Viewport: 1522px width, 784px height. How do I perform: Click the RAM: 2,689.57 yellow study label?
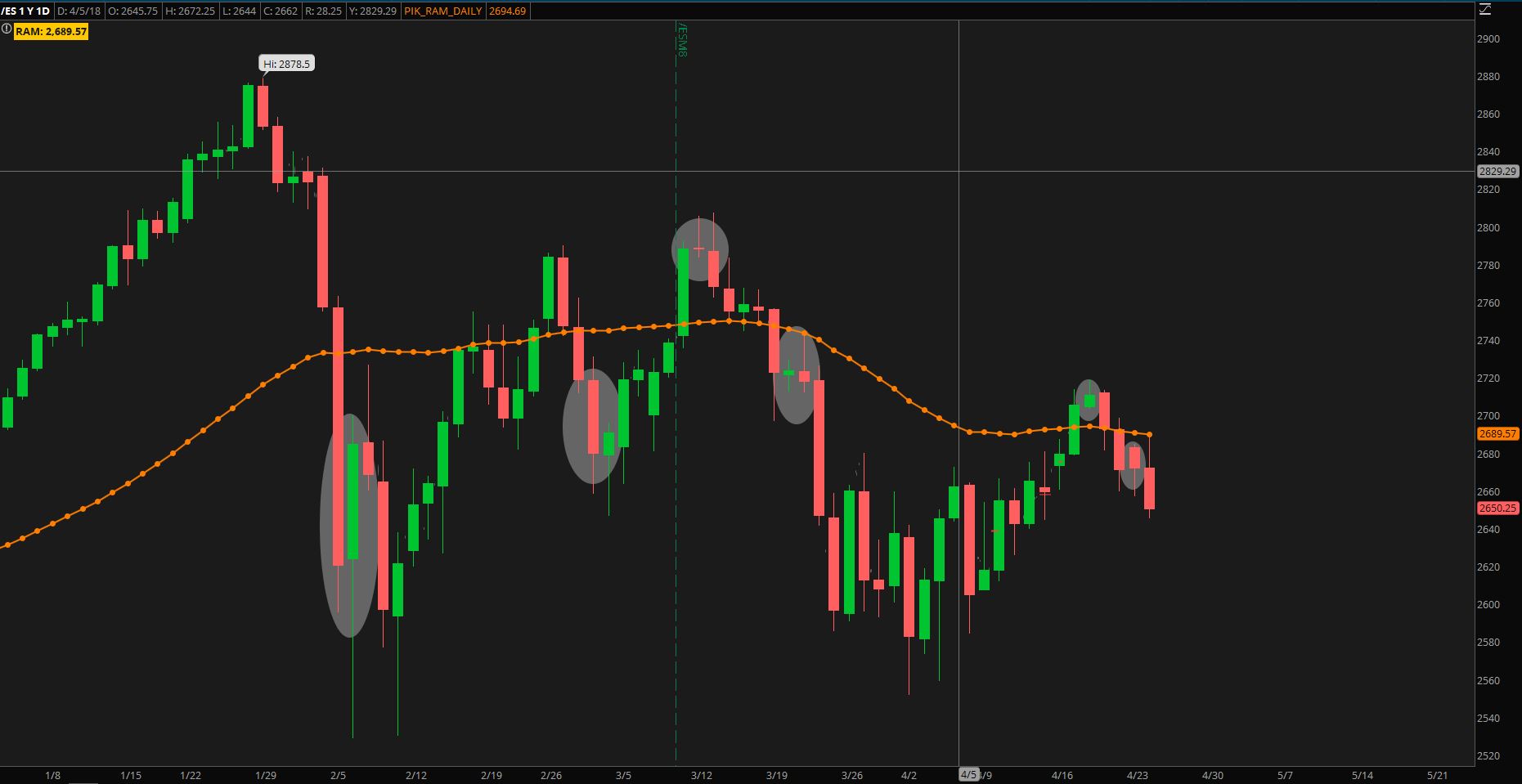[51, 31]
